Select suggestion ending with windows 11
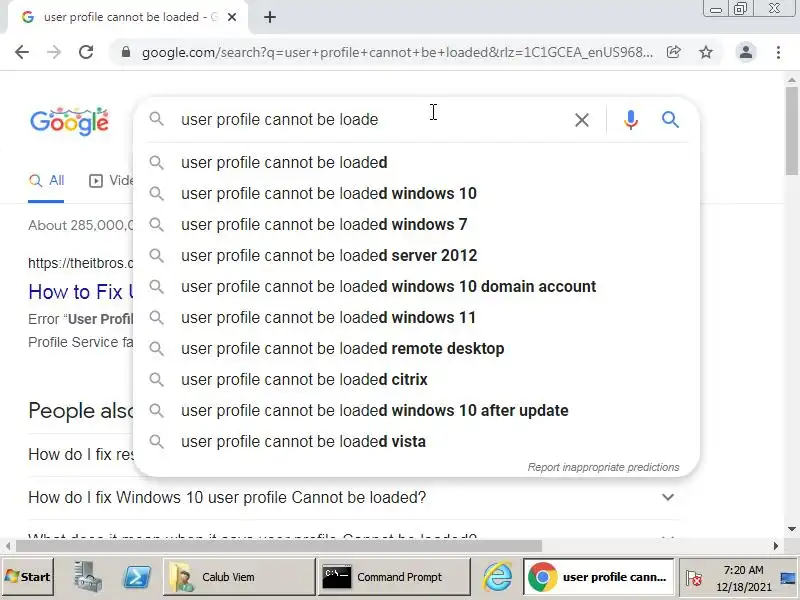The height and width of the screenshot is (600, 800). 328,317
